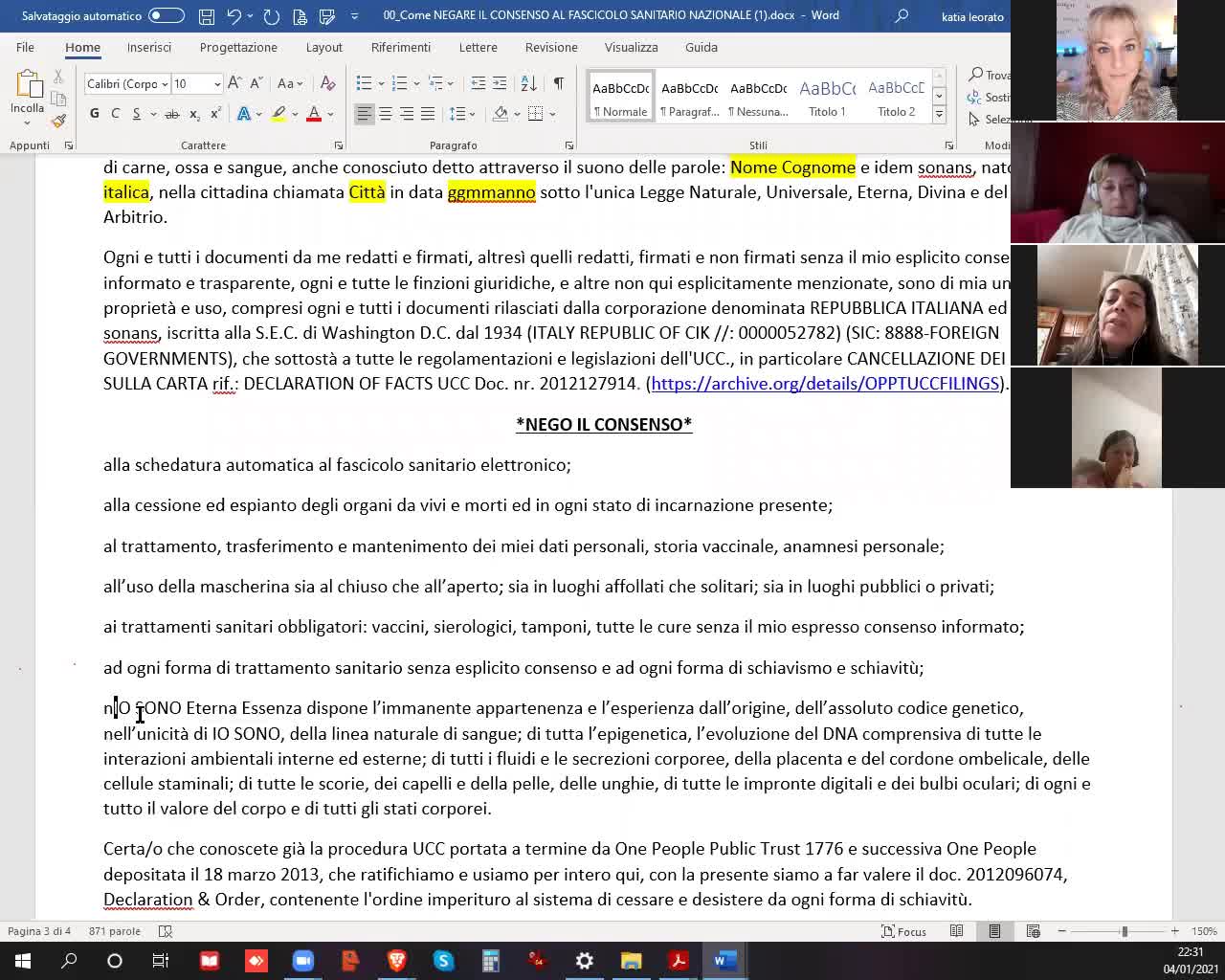Open the Layout tab
The width and height of the screenshot is (1225, 980).
(323, 47)
